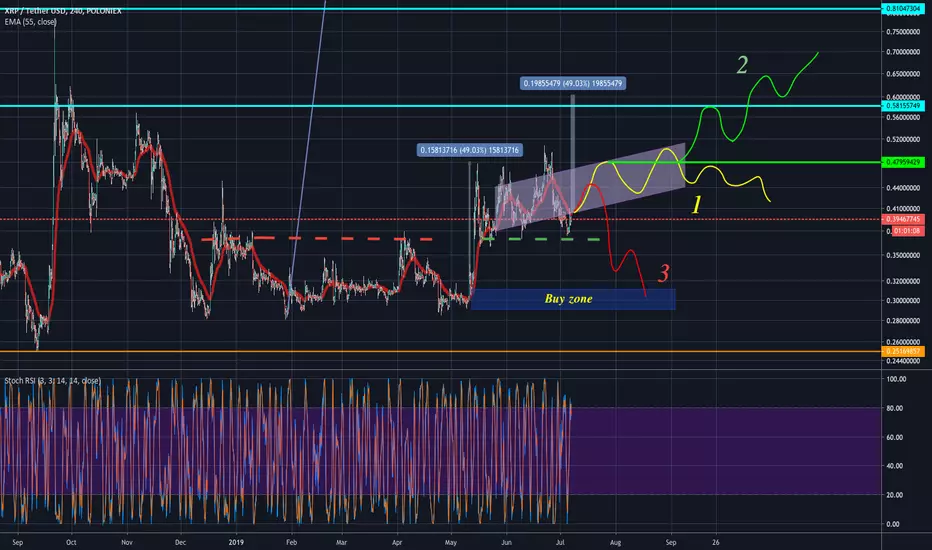Click Dec on the time axis
932x550 pixels.
pyautogui.click(x=181, y=542)
